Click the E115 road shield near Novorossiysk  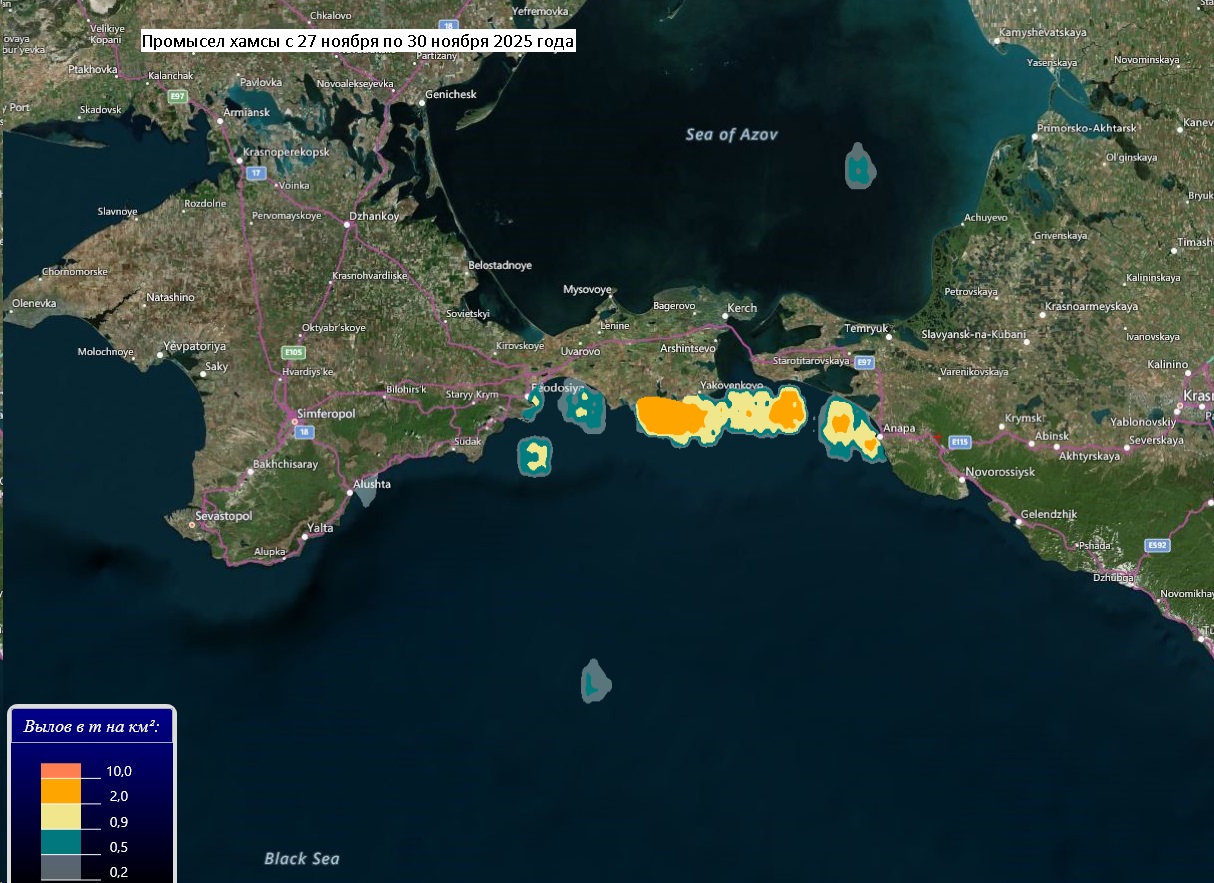pos(960,441)
